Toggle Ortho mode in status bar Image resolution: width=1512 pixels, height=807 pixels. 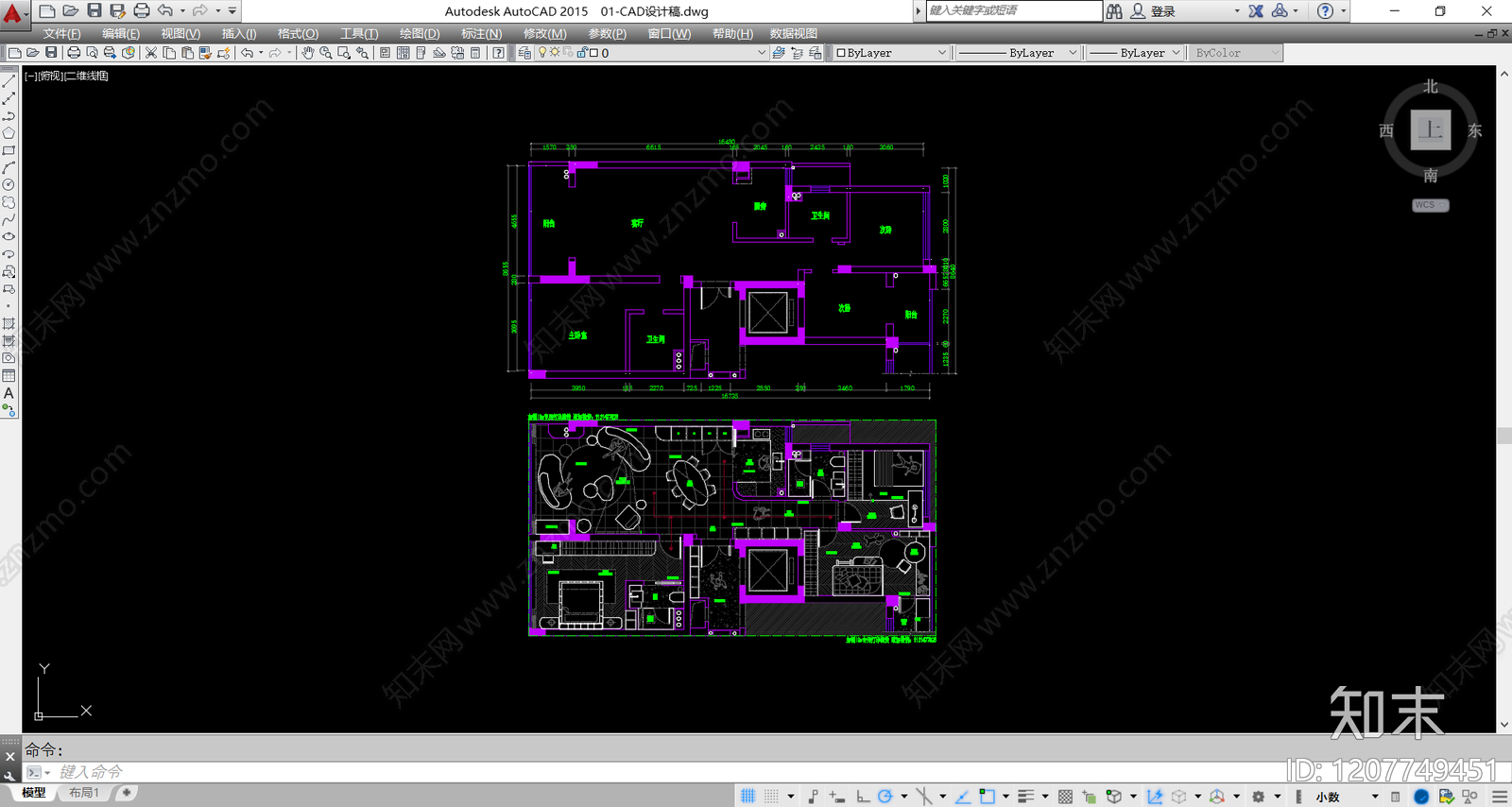863,797
